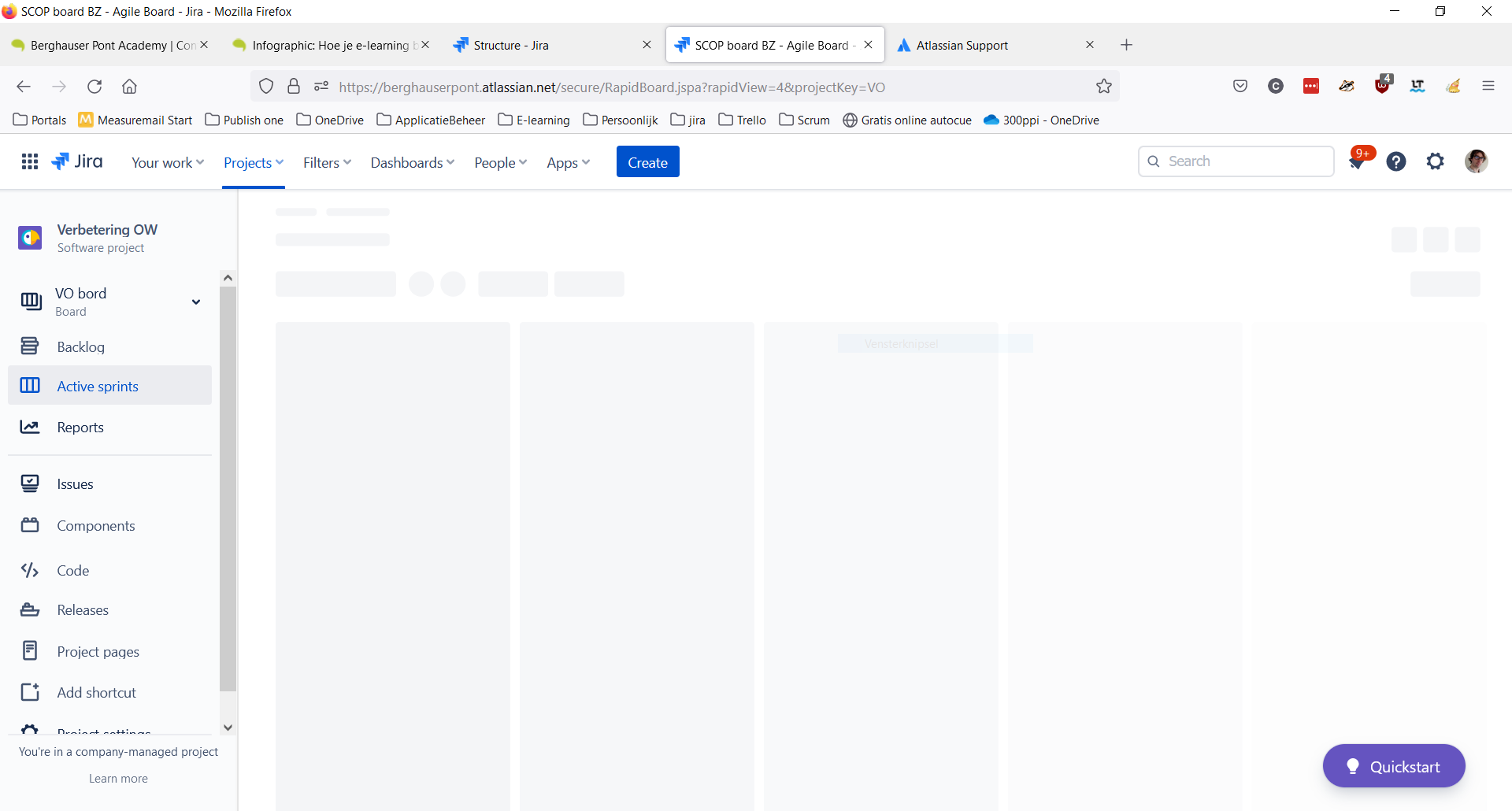Image resolution: width=1512 pixels, height=811 pixels.
Task: Click the blue Create button
Action: [647, 161]
